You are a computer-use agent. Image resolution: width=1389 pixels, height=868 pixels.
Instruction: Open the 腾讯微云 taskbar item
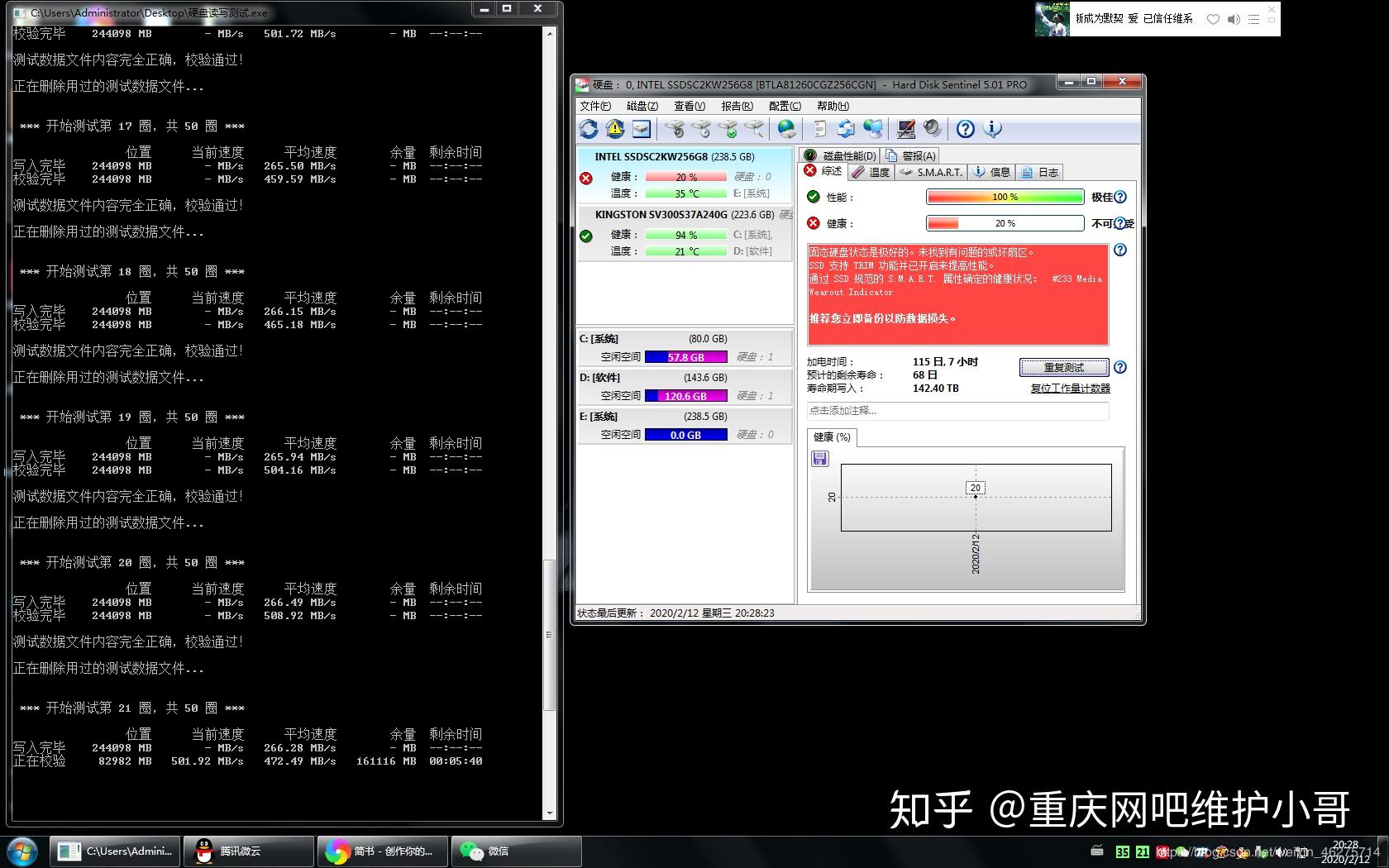(x=248, y=851)
